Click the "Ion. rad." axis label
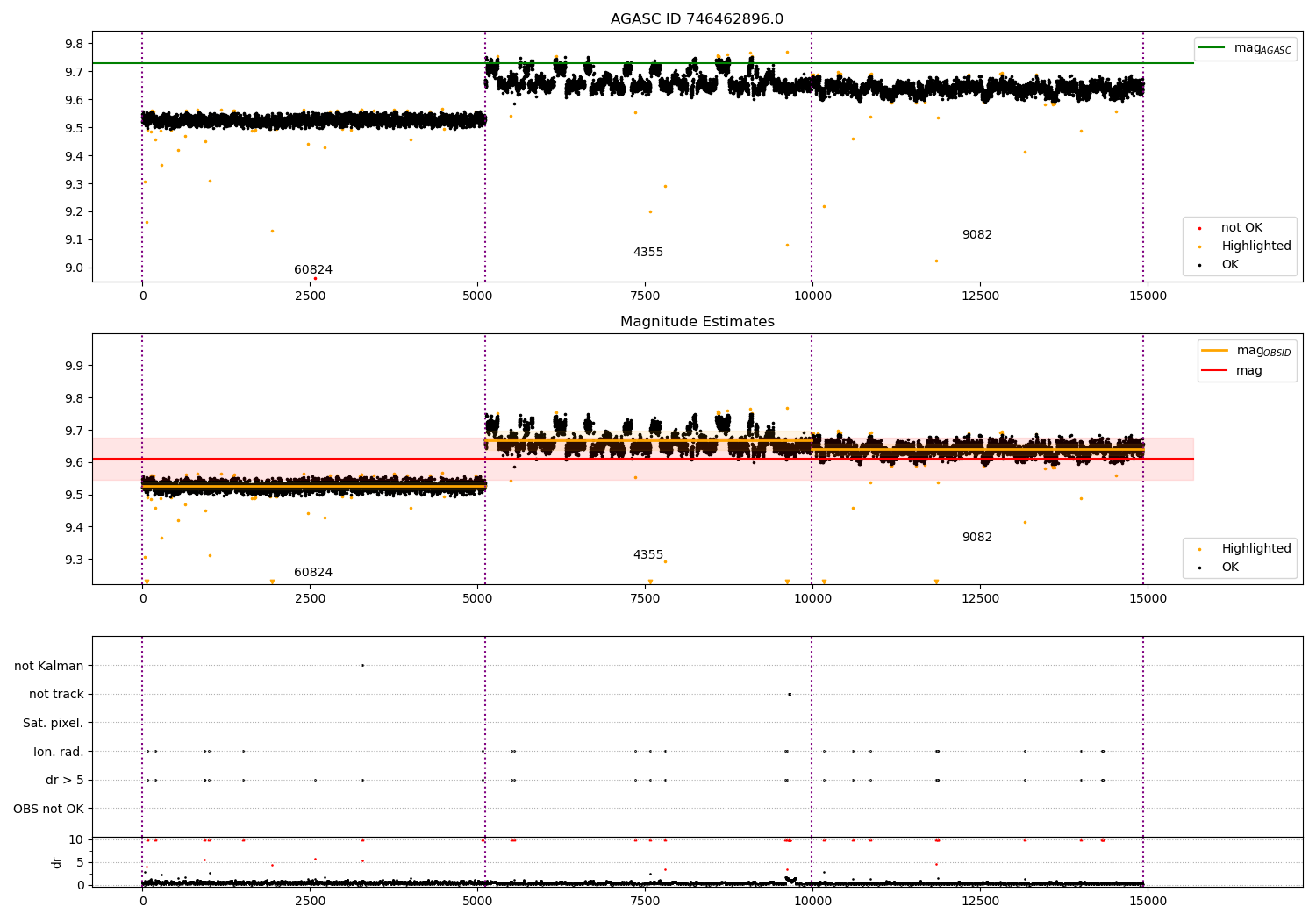1316x921 pixels. (59, 752)
